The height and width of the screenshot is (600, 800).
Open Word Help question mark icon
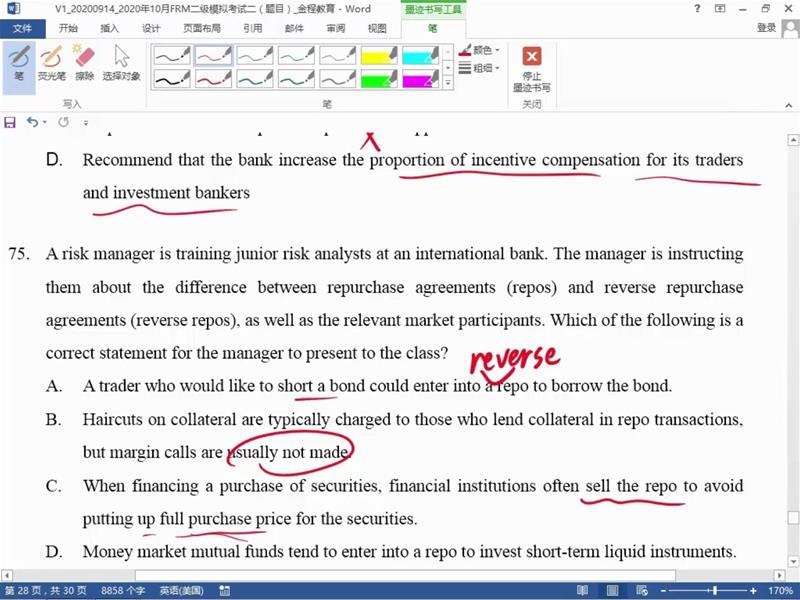tap(695, 9)
